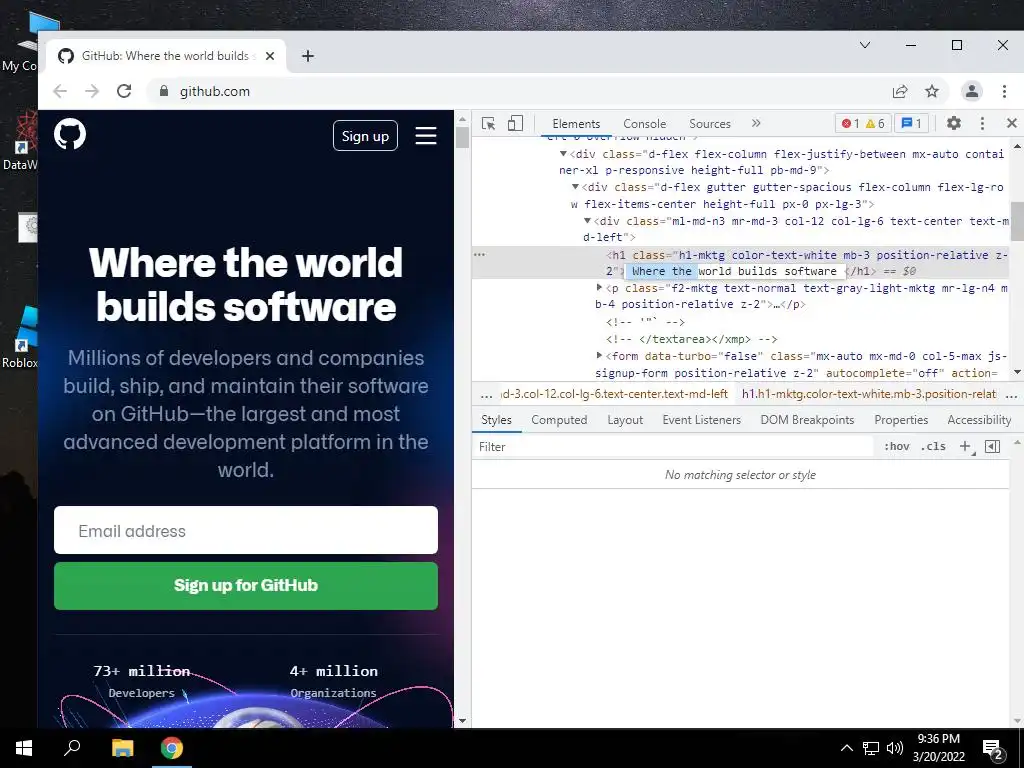Screen dimensions: 1024x768
Task: Open the errors and warnings counter
Action: 863,123
